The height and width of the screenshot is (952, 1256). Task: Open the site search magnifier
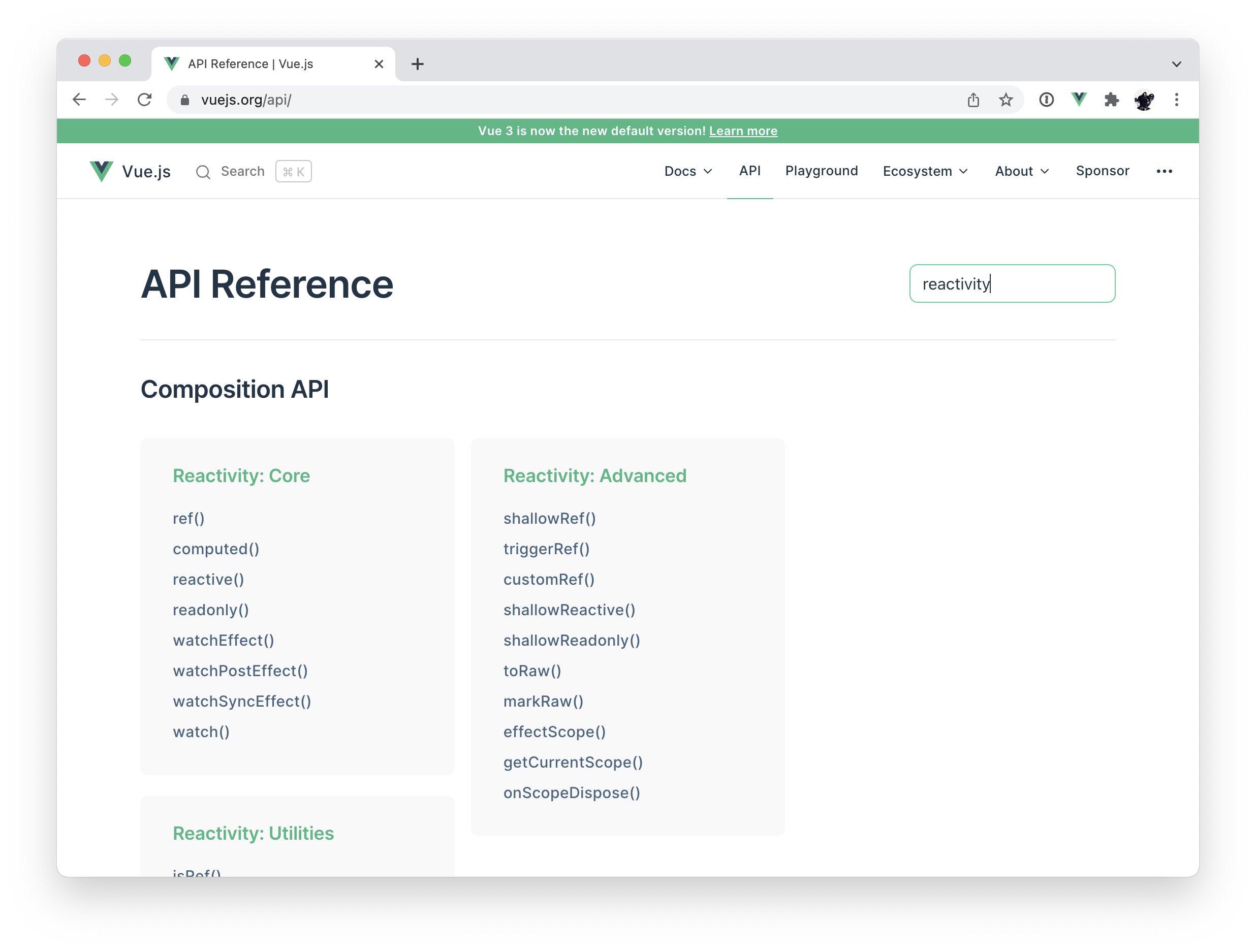pos(203,171)
